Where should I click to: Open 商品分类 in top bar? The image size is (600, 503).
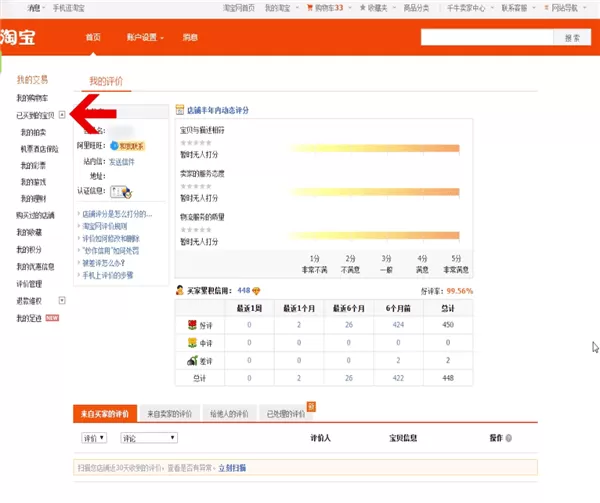(416, 8)
